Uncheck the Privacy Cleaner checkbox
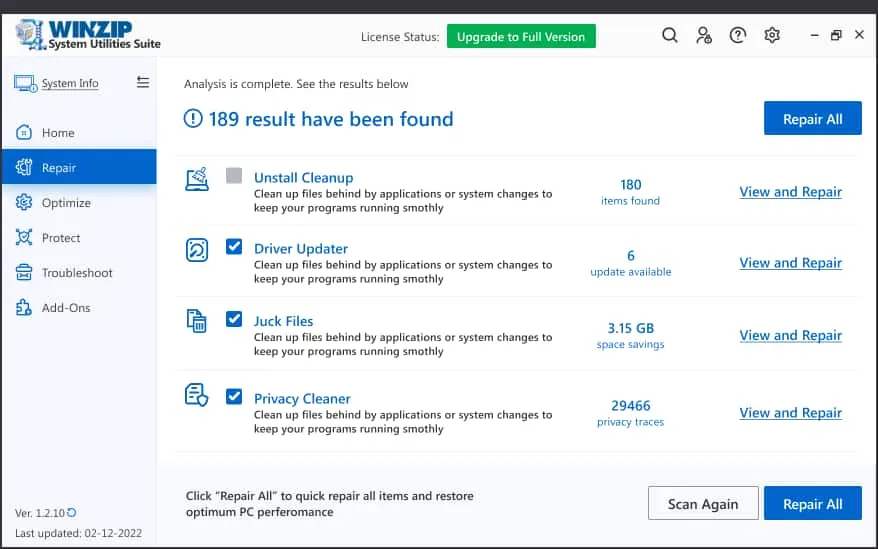Screen dimensions: 878x549 coord(234,397)
